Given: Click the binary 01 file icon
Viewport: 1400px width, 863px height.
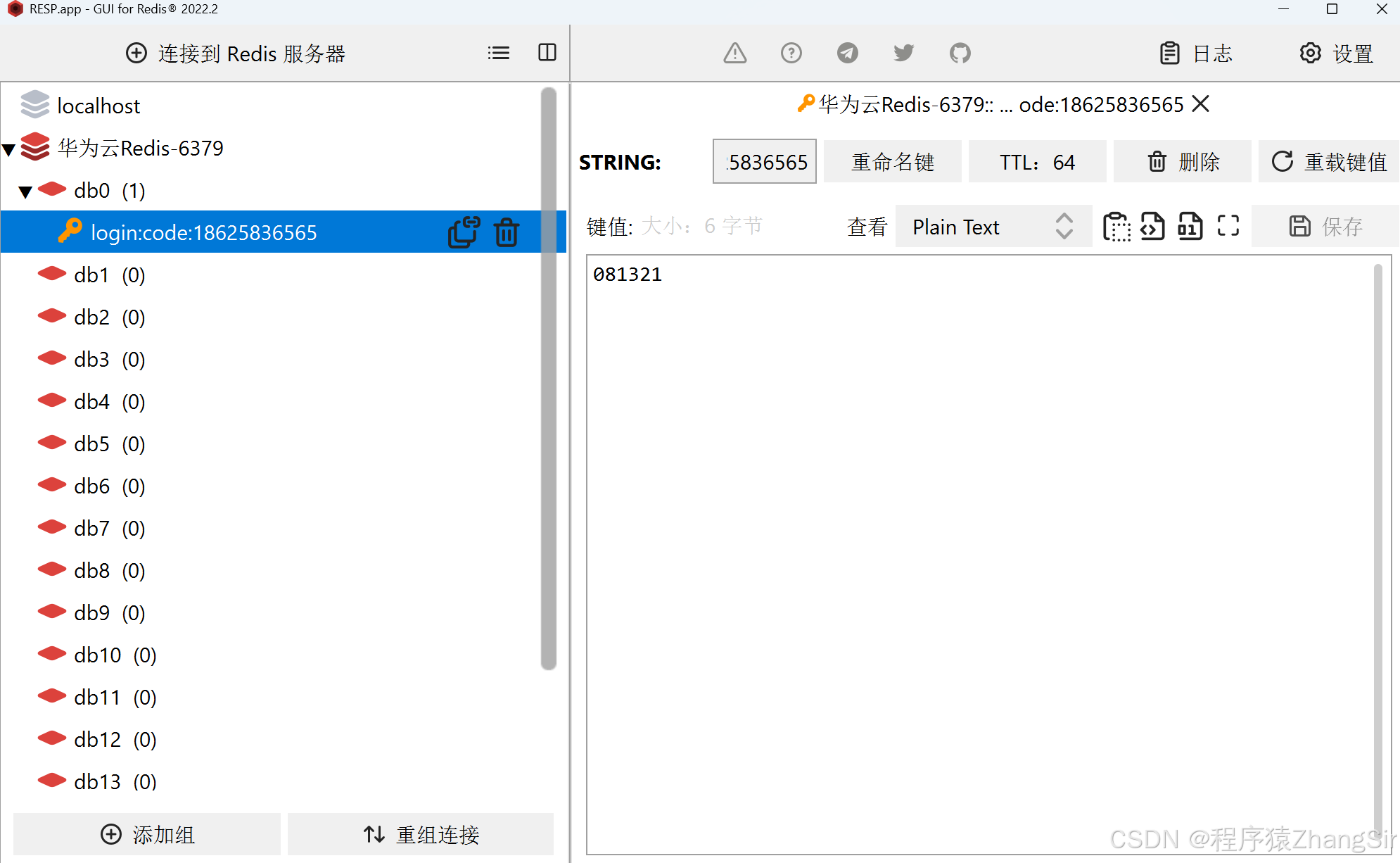Looking at the screenshot, I should 1190,226.
